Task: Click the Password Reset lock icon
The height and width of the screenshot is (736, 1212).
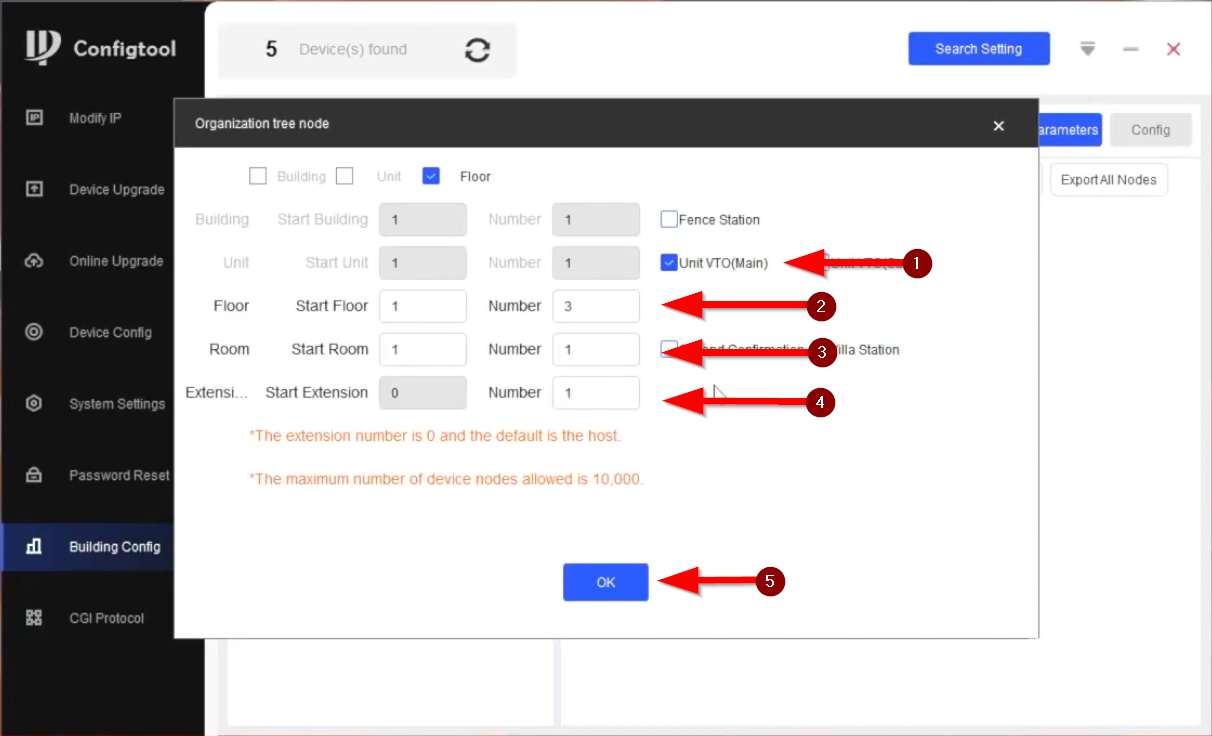Action: pos(34,475)
